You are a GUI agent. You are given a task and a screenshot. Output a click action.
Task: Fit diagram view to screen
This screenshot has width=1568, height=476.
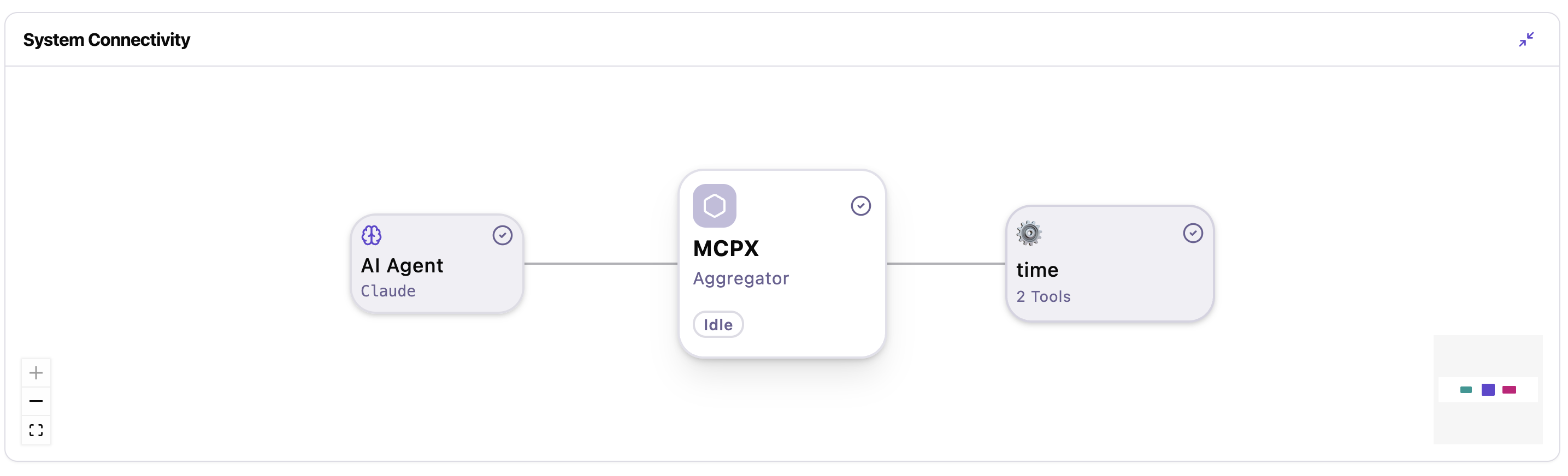click(x=36, y=430)
